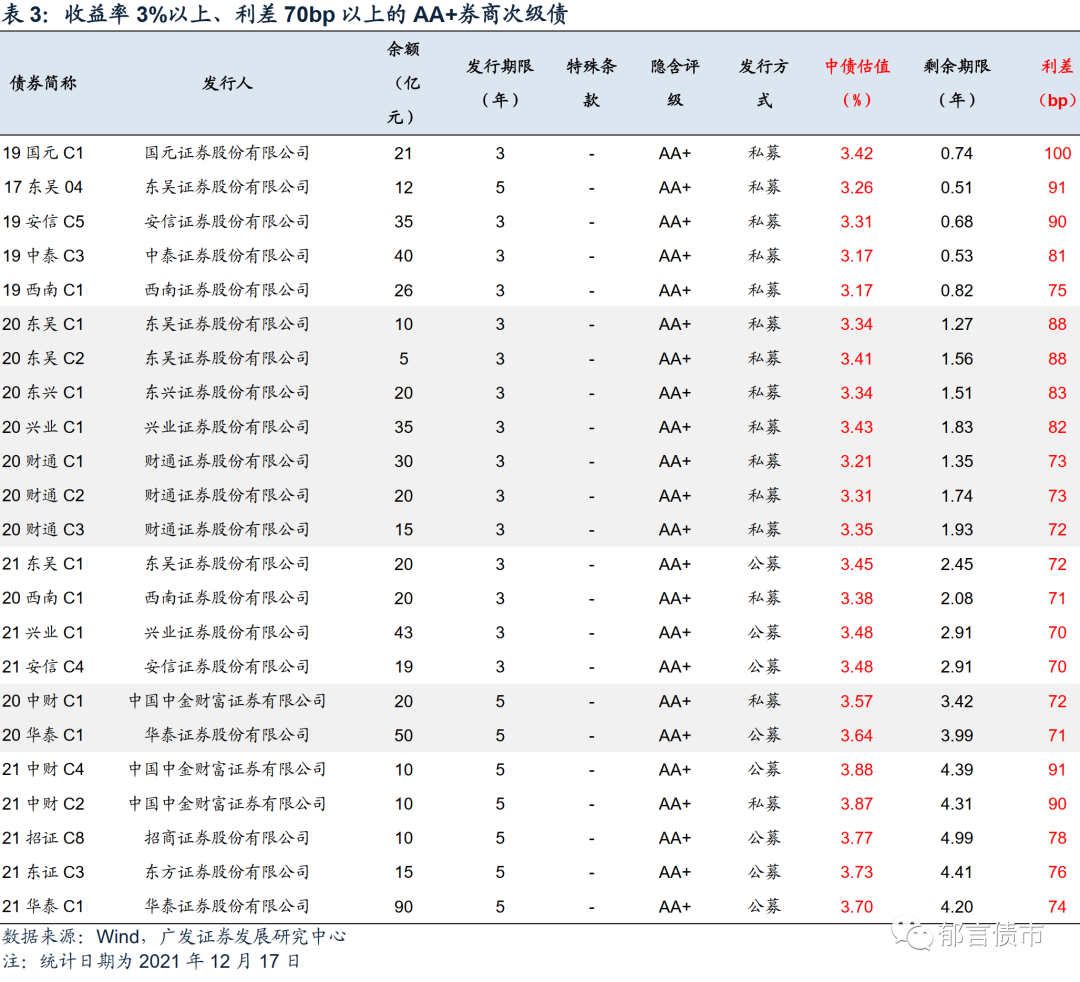Select bond name '19 西南 C1'
This screenshot has width=1080, height=982.
43,290
